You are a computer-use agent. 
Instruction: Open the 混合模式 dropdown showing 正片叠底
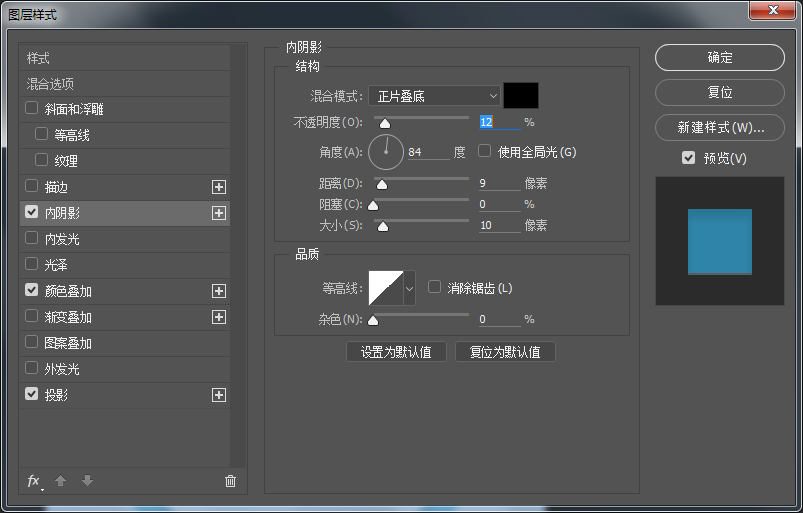point(434,96)
